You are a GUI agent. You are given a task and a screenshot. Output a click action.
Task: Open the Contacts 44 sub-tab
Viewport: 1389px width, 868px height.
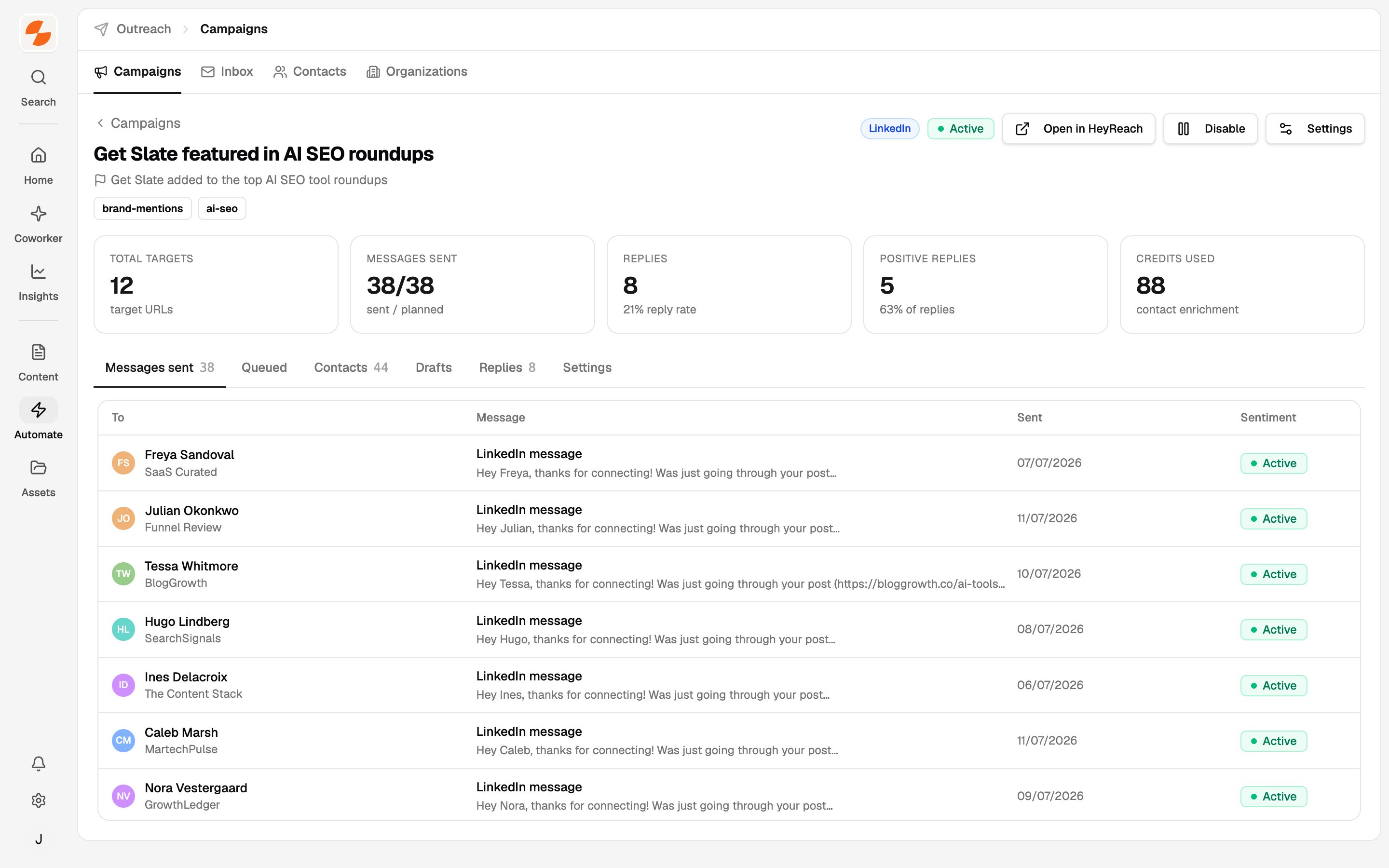[x=351, y=367]
